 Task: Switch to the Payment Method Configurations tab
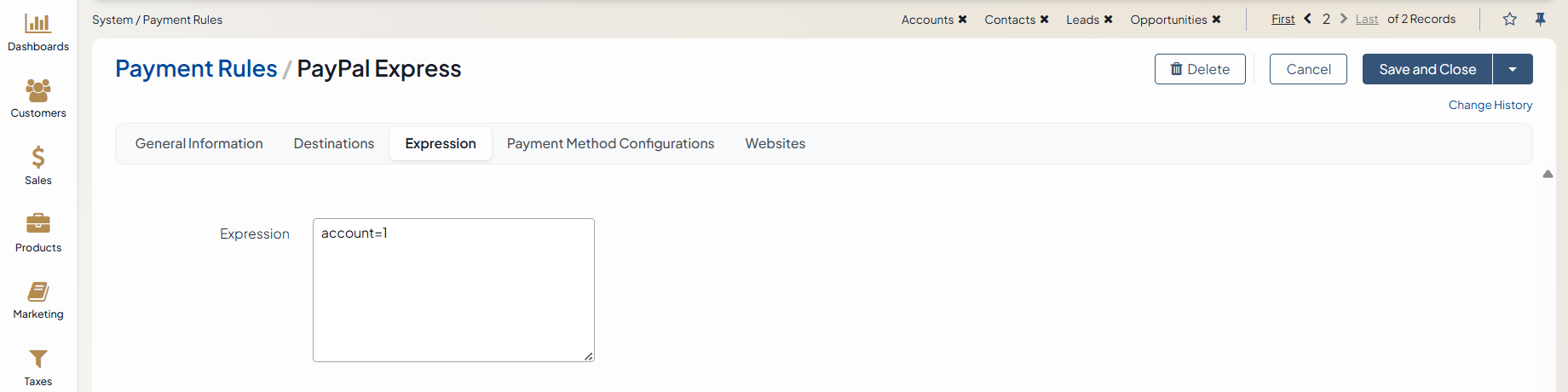[x=610, y=143]
